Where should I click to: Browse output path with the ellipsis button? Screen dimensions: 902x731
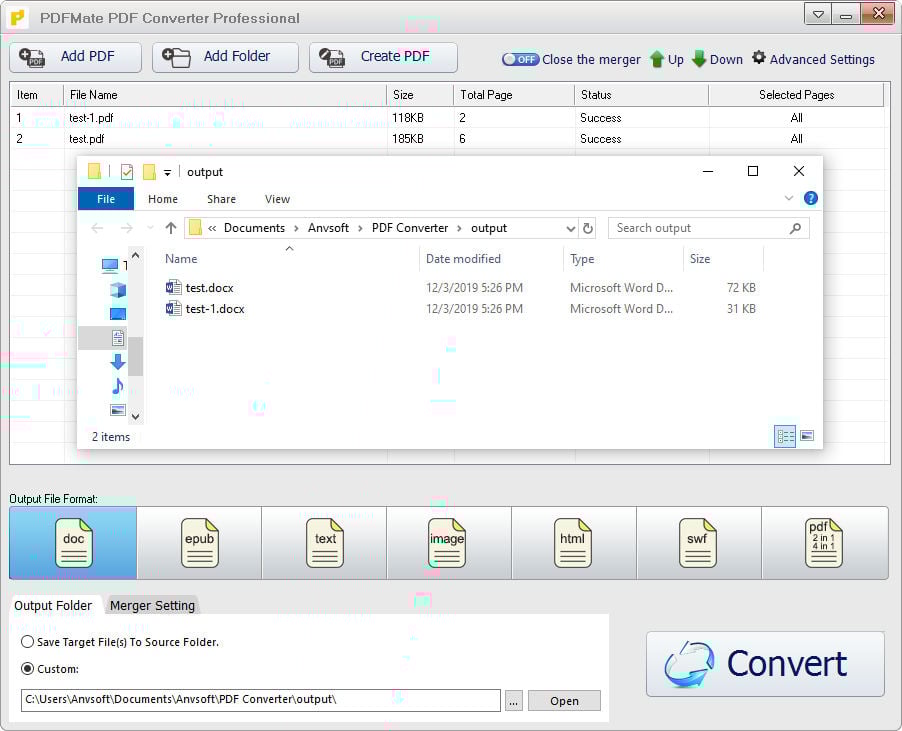[x=514, y=701]
